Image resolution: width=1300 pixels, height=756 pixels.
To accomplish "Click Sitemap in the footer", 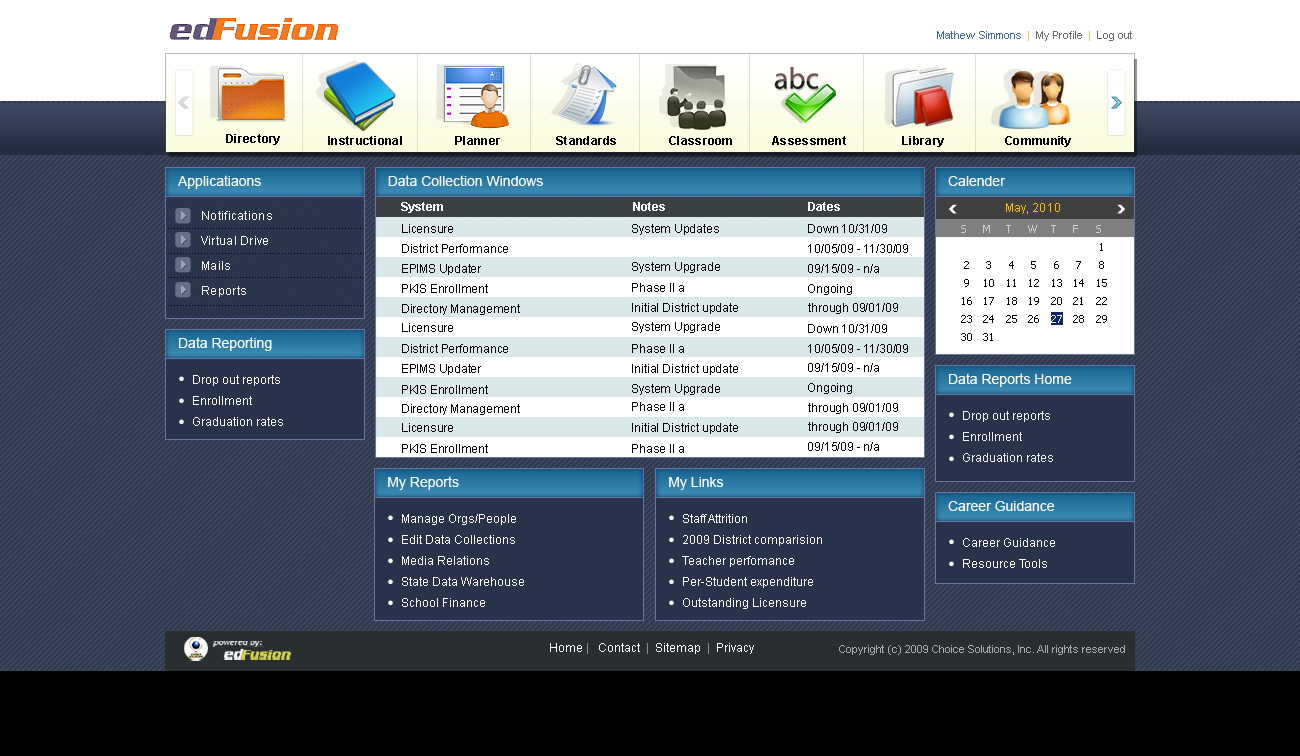I will pyautogui.click(x=677, y=648).
